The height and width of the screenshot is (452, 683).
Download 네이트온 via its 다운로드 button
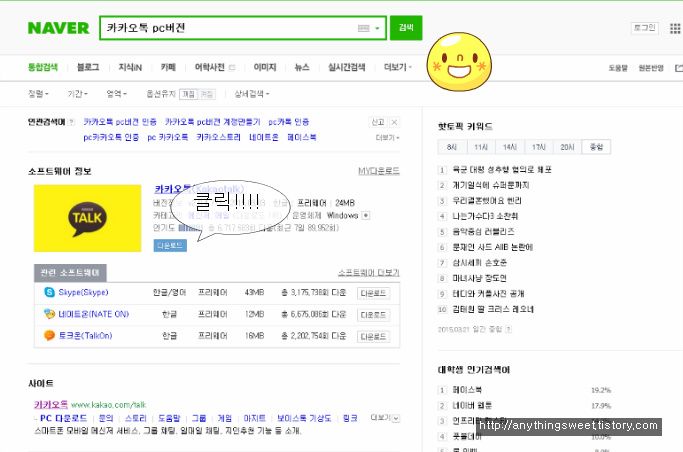(373, 315)
